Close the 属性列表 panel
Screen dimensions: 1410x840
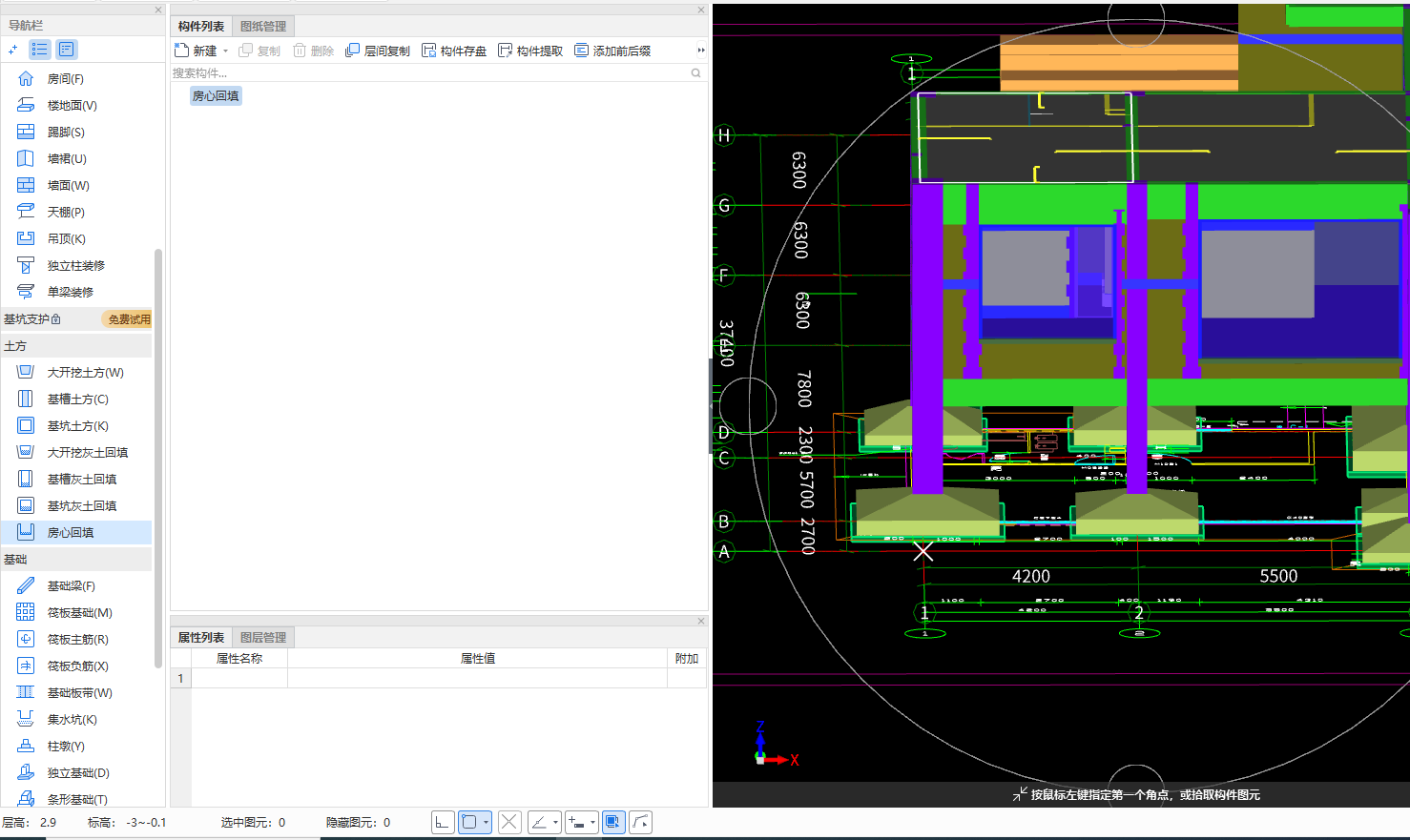pos(701,621)
